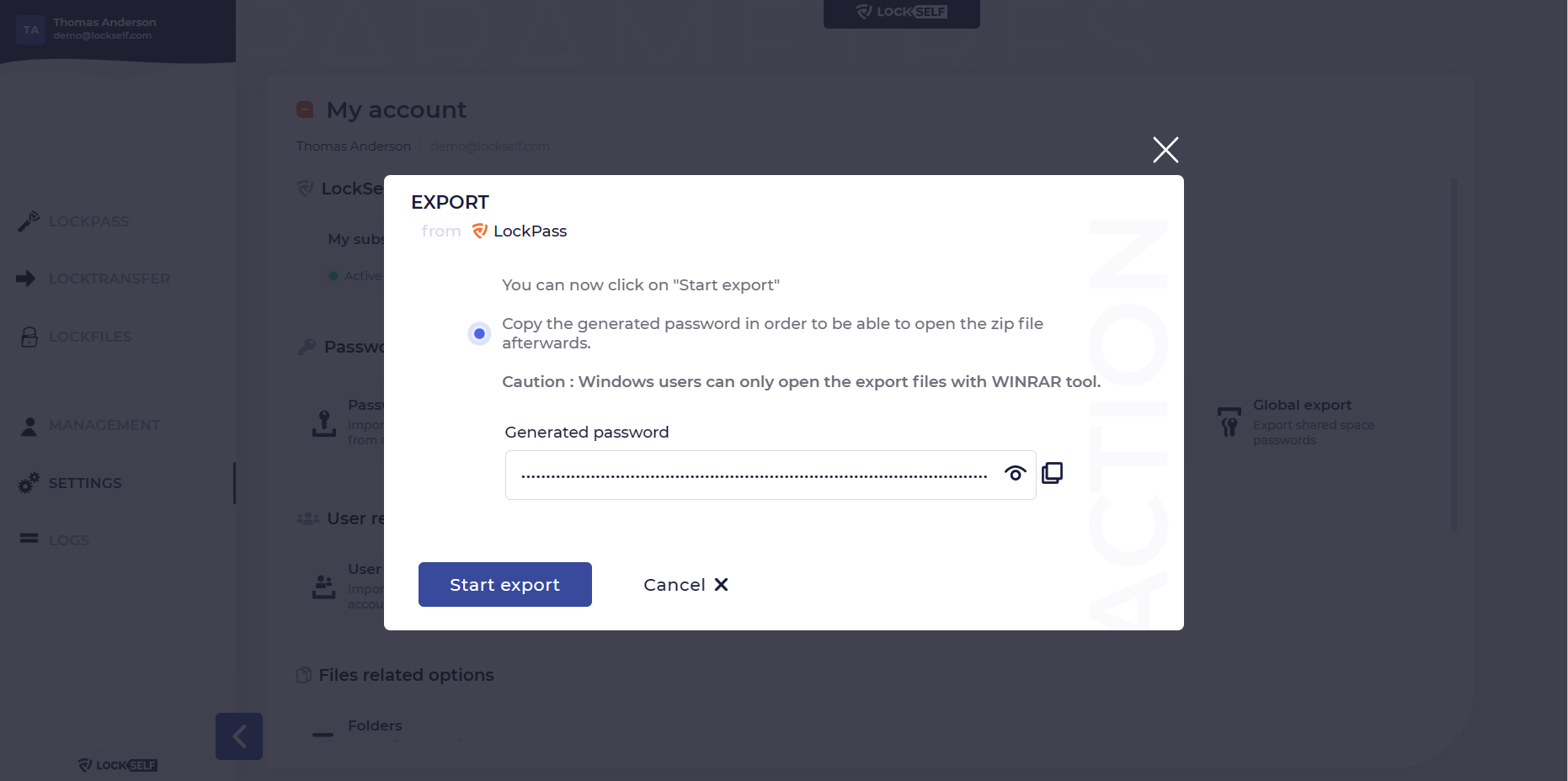This screenshot has width=1568, height=781.
Task: Open the MANAGEMENT menu entry
Action: point(104,425)
